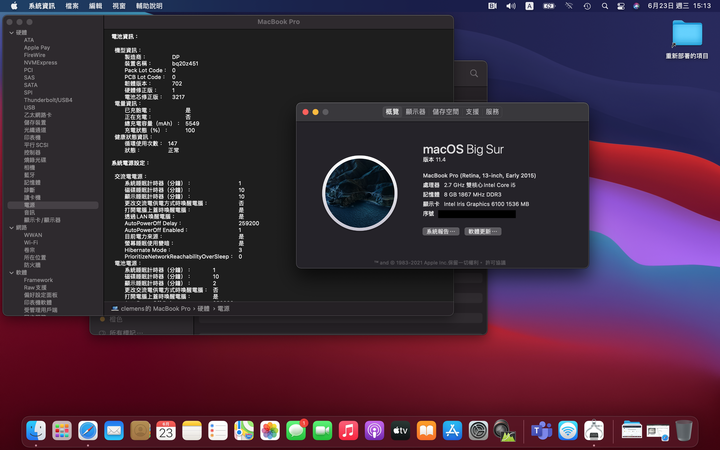This screenshot has width=720, height=450.
Task: Select Apple Pay in the sidebar
Action: [x=37, y=48]
